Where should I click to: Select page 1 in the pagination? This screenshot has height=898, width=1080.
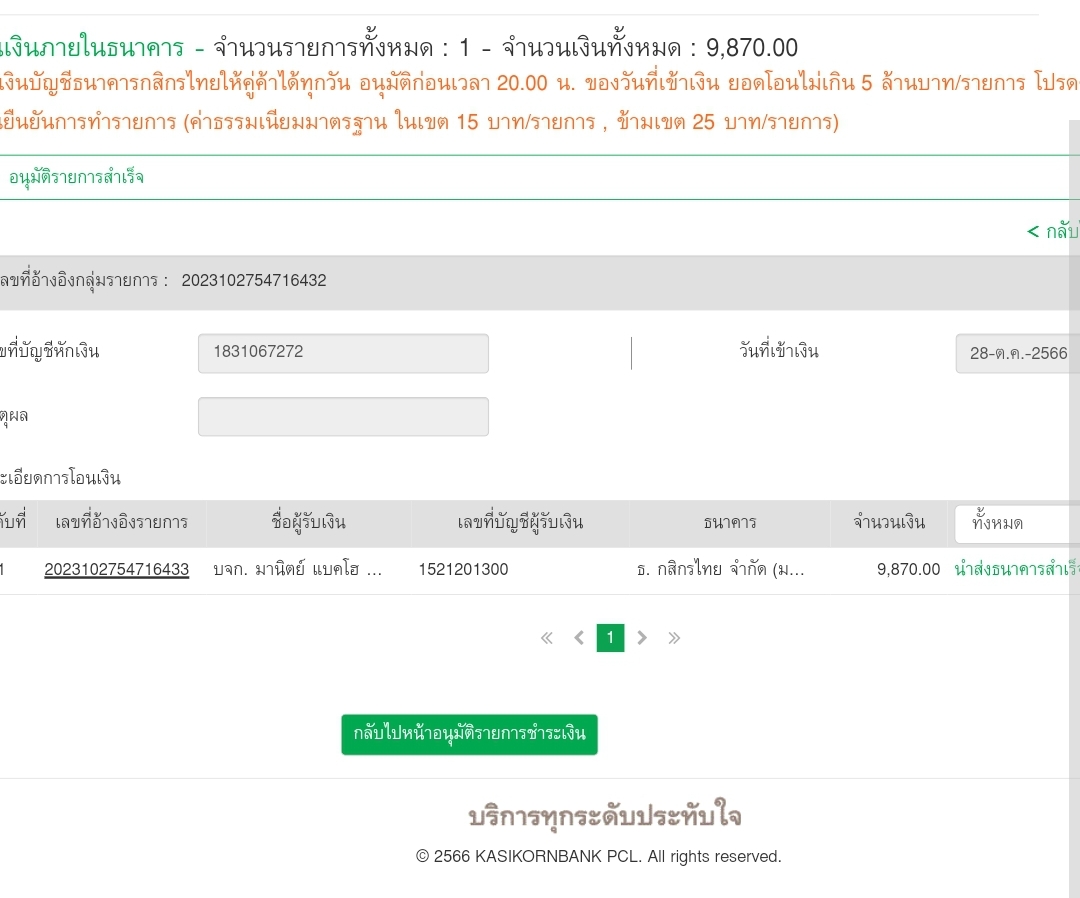click(x=610, y=638)
